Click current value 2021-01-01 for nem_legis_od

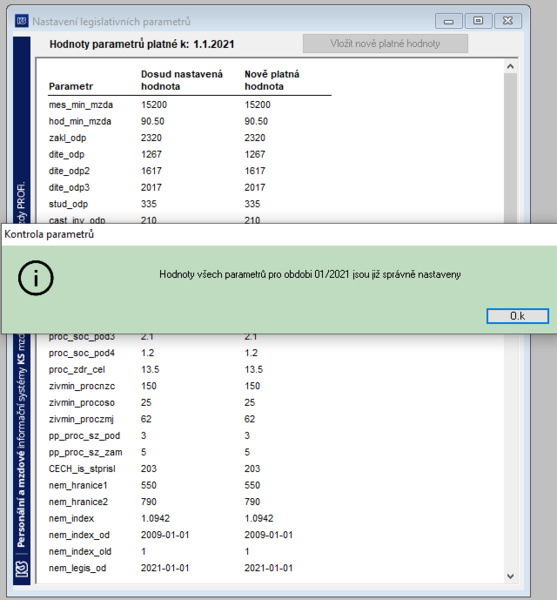pyautogui.click(x=165, y=568)
